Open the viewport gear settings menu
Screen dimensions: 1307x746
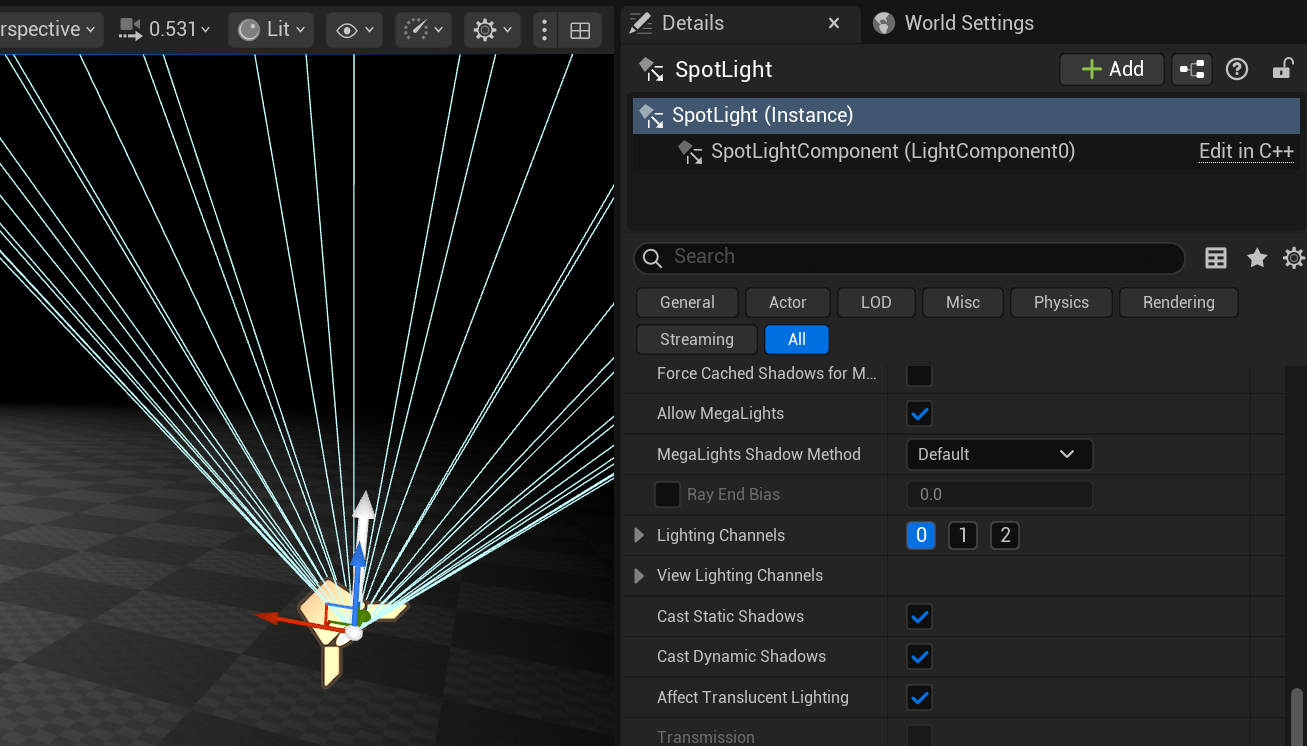tap(492, 30)
